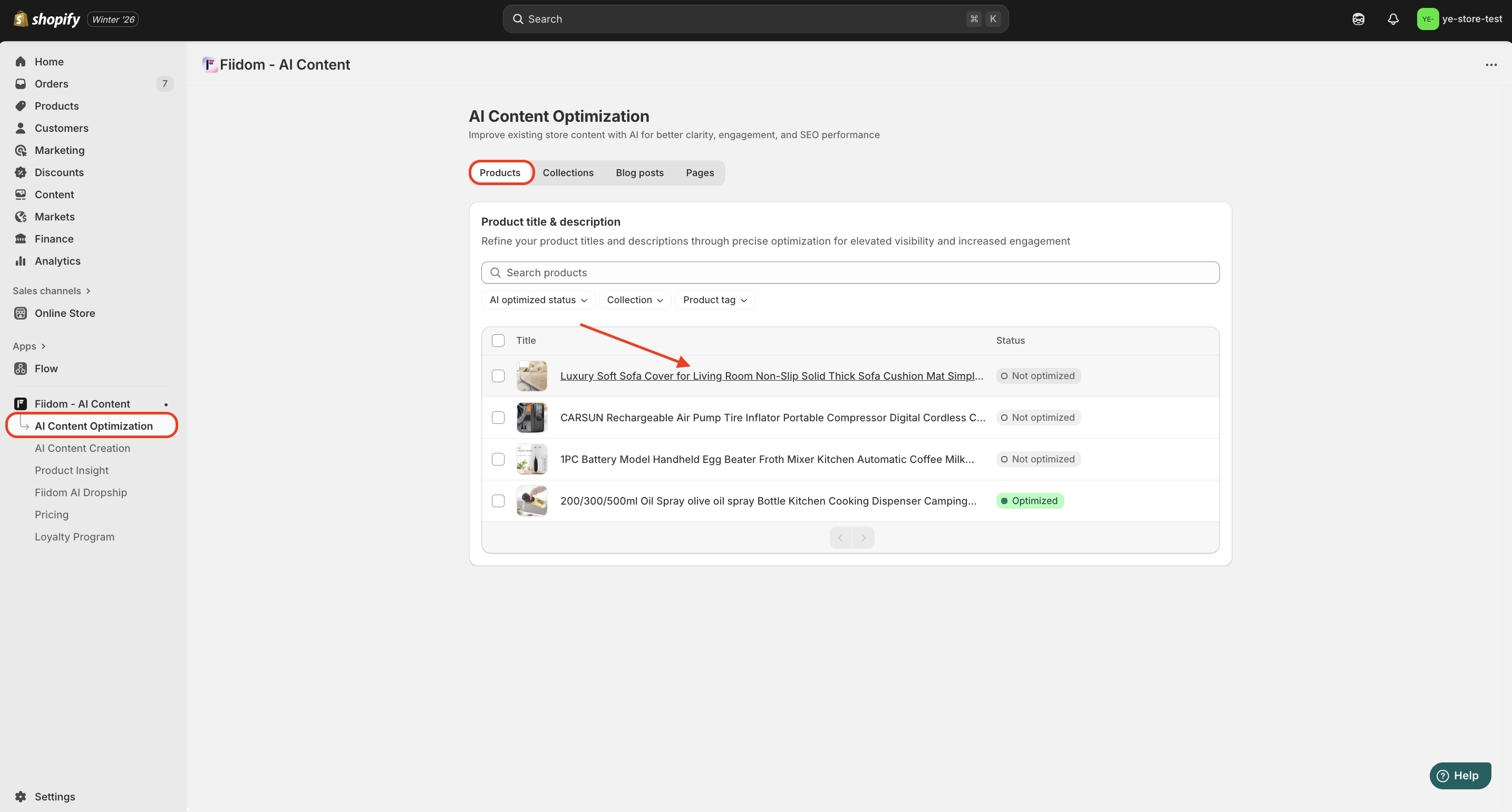Open the three-dot menu for Fiidom app
1512x812 pixels.
pyautogui.click(x=1491, y=64)
